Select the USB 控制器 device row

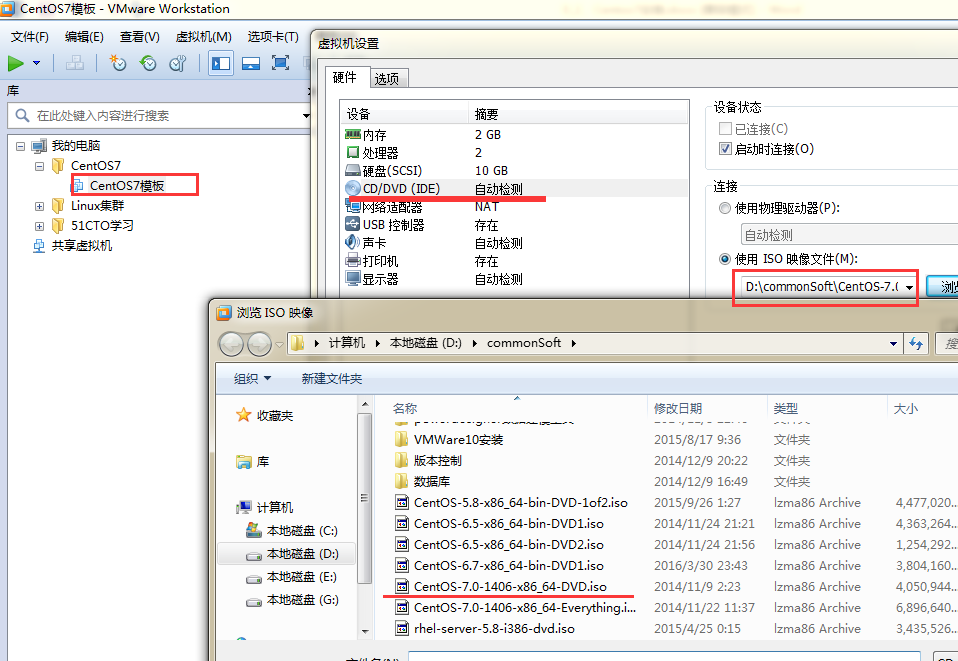[514, 225]
